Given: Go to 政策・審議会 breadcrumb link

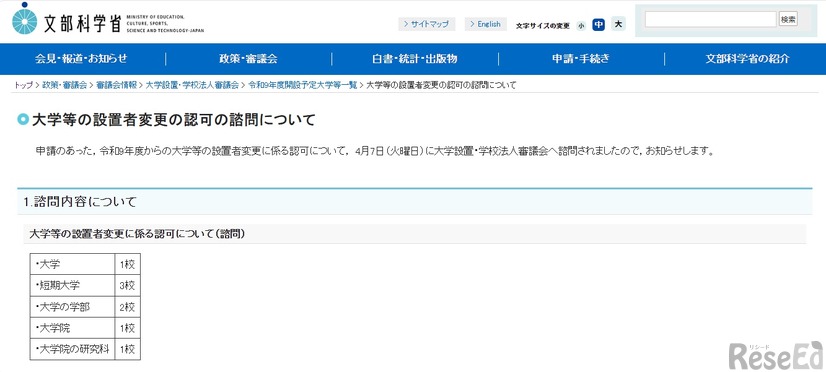Looking at the screenshot, I should [64, 85].
